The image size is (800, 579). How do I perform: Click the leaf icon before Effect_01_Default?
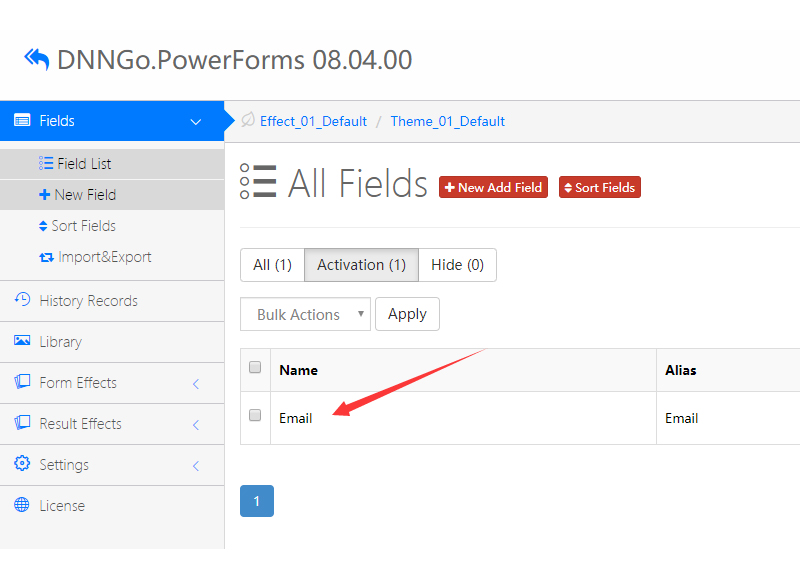point(248,120)
